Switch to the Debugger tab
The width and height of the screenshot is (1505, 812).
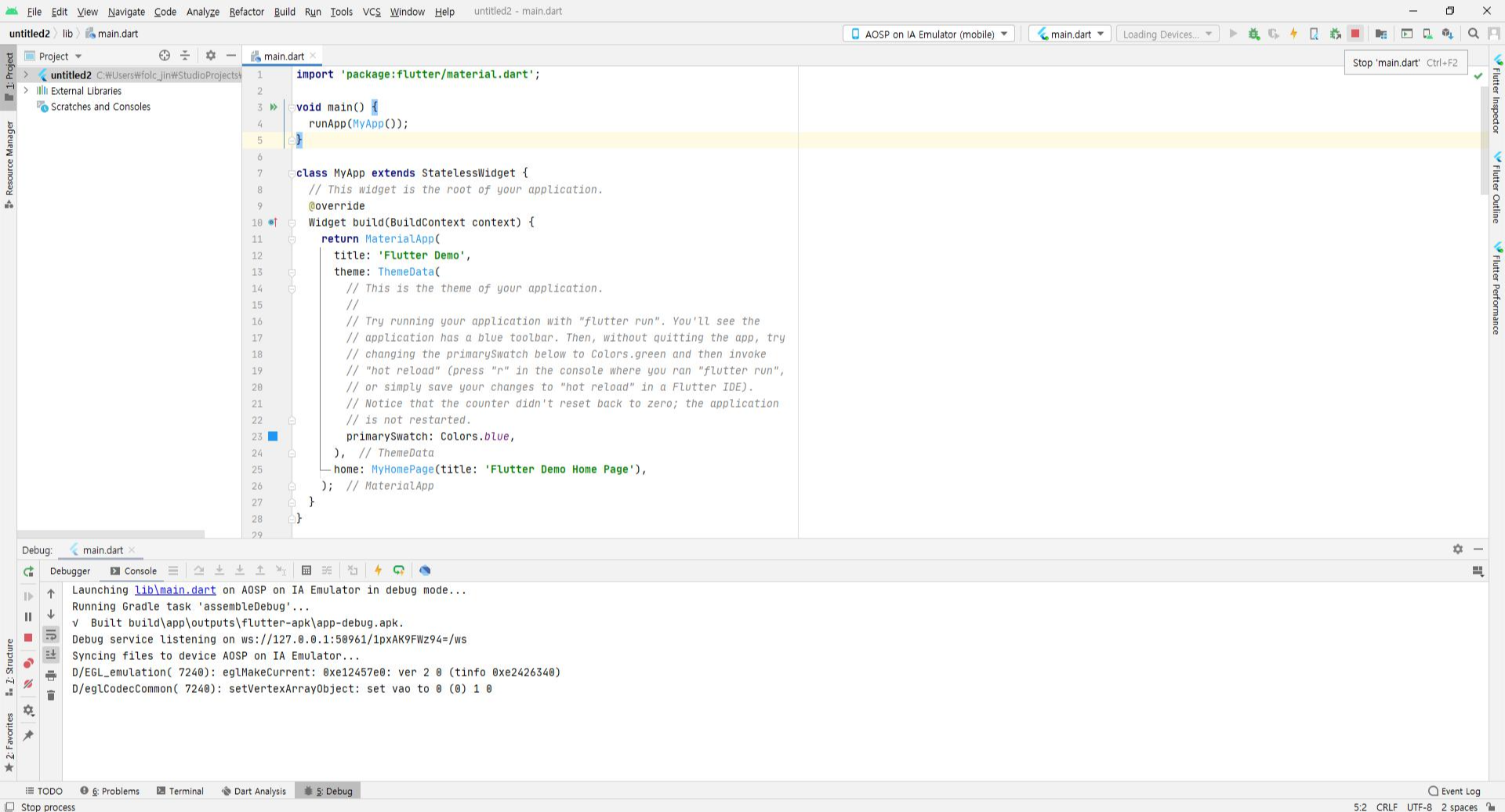click(x=70, y=571)
